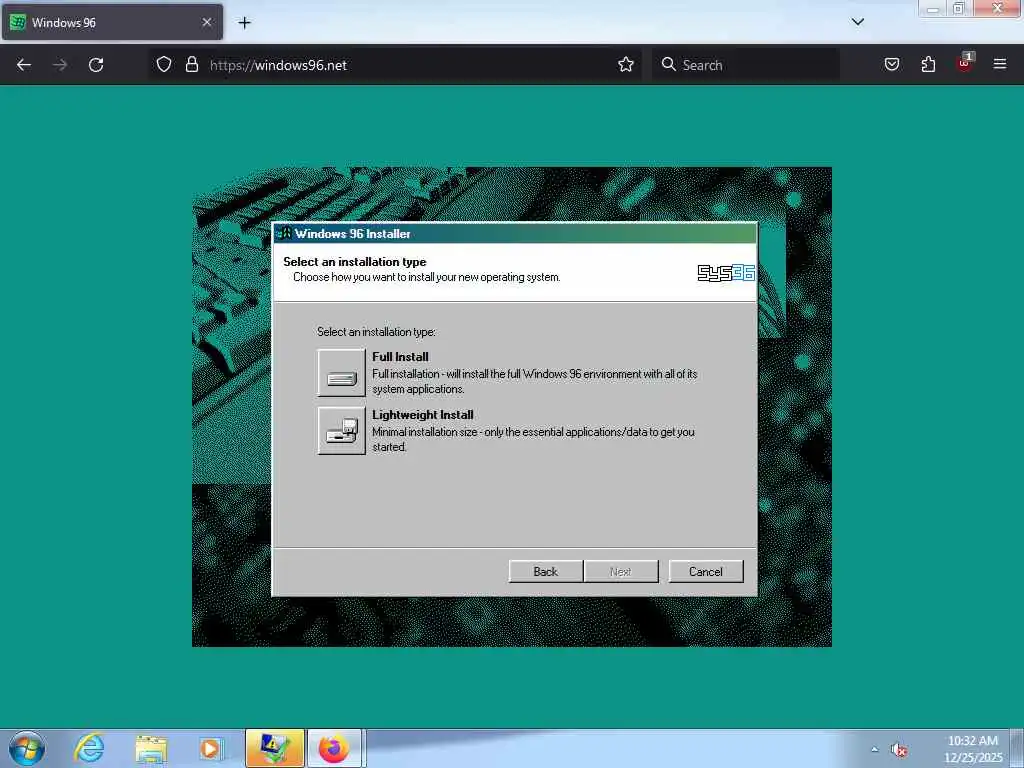The height and width of the screenshot is (768, 1024).
Task: Click the Show desktop button
Action: [1017, 748]
